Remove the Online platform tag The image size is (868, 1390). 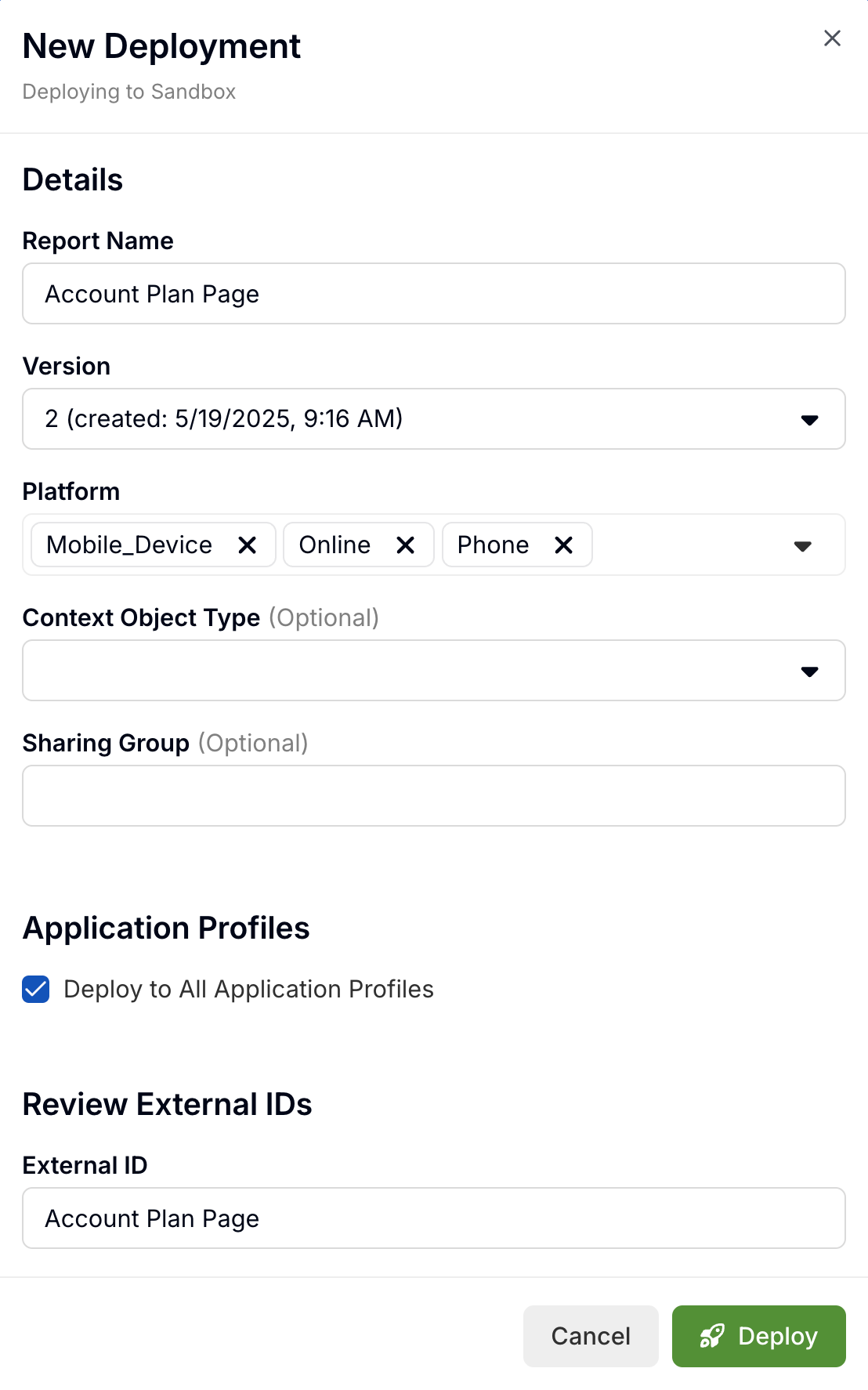tap(405, 545)
